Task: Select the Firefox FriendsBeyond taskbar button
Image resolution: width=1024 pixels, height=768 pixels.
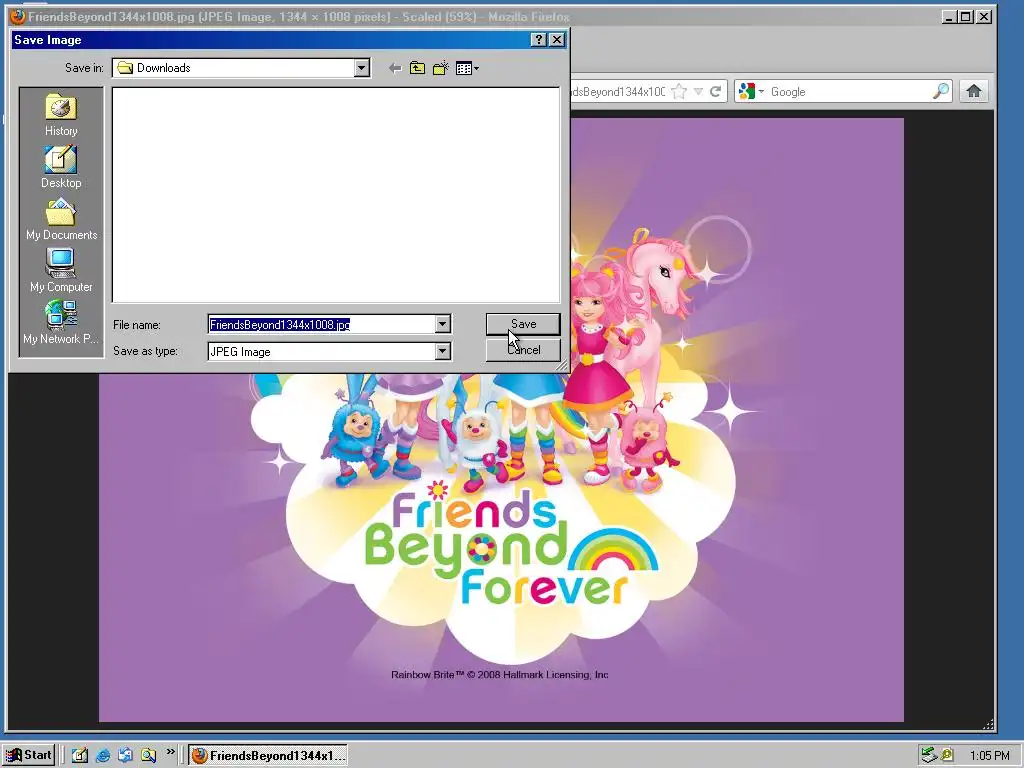Action: pyautogui.click(x=268, y=756)
